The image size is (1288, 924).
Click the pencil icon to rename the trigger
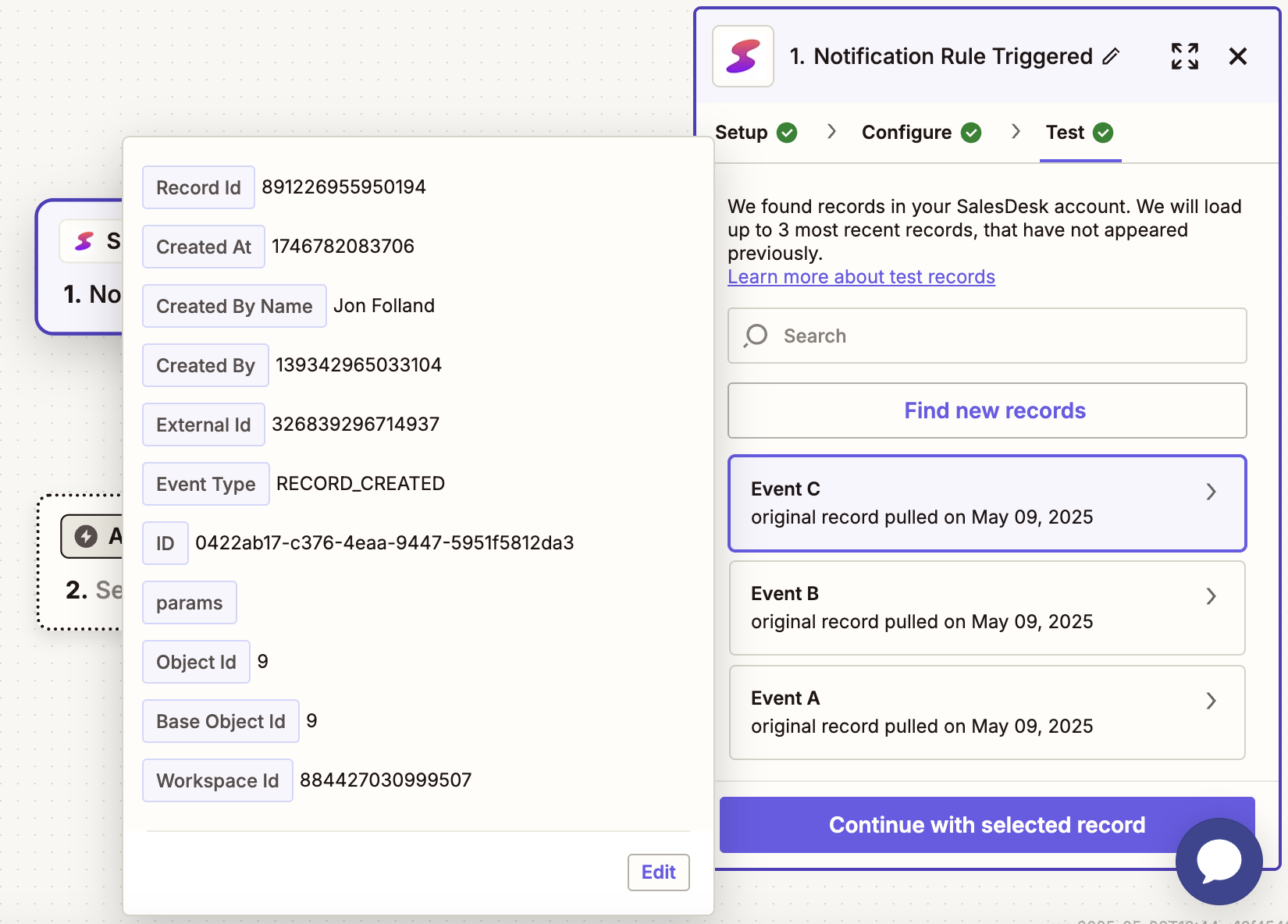click(x=1112, y=56)
